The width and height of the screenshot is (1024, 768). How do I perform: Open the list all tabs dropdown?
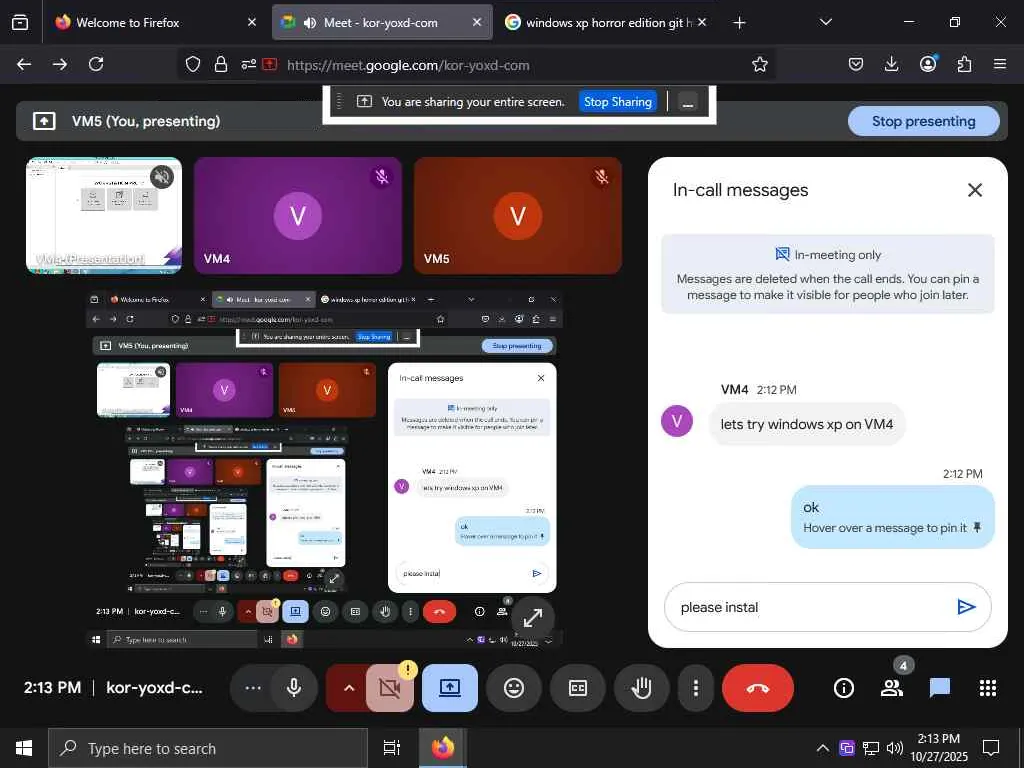tap(825, 22)
